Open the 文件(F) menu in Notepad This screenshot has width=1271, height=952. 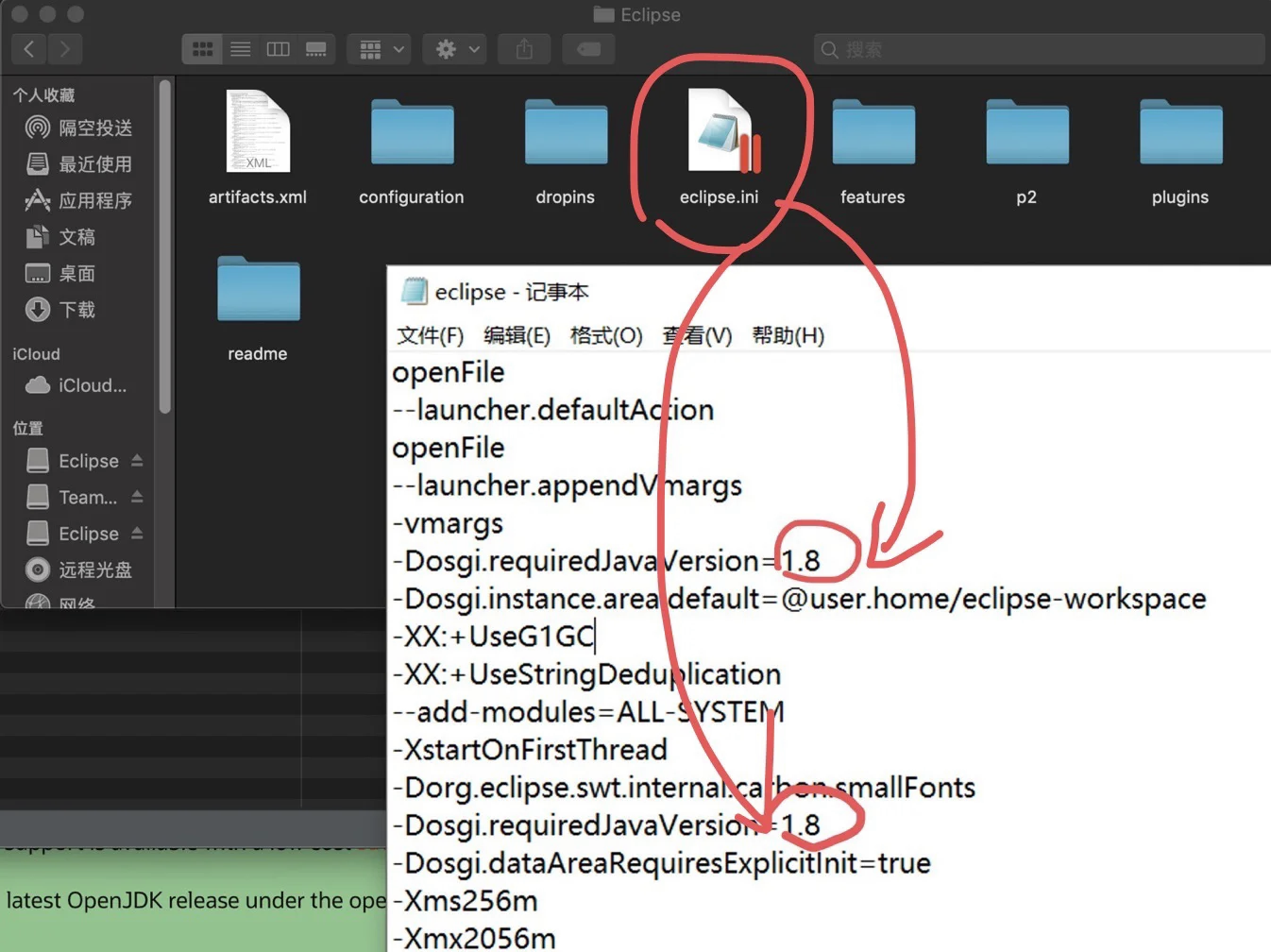pos(430,335)
